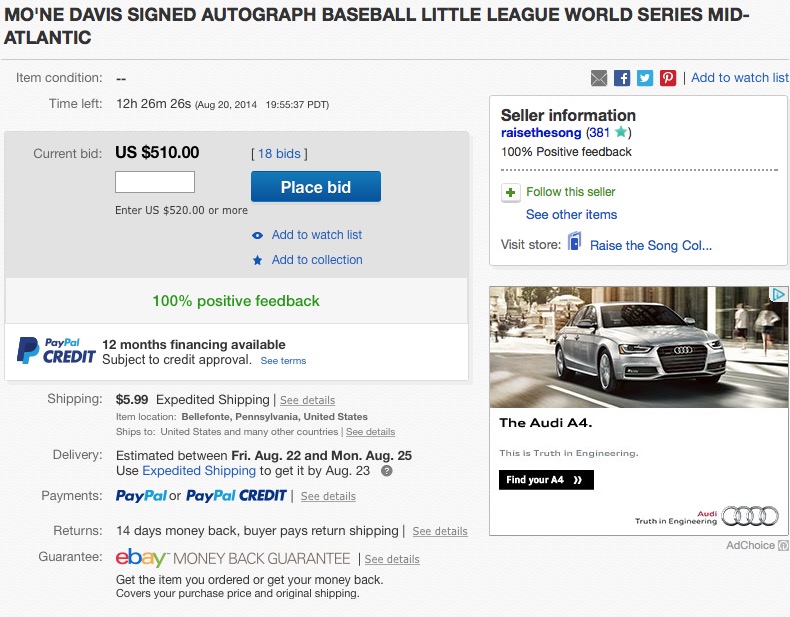Open the 18 bids history link
790x617 pixels.
tap(279, 154)
